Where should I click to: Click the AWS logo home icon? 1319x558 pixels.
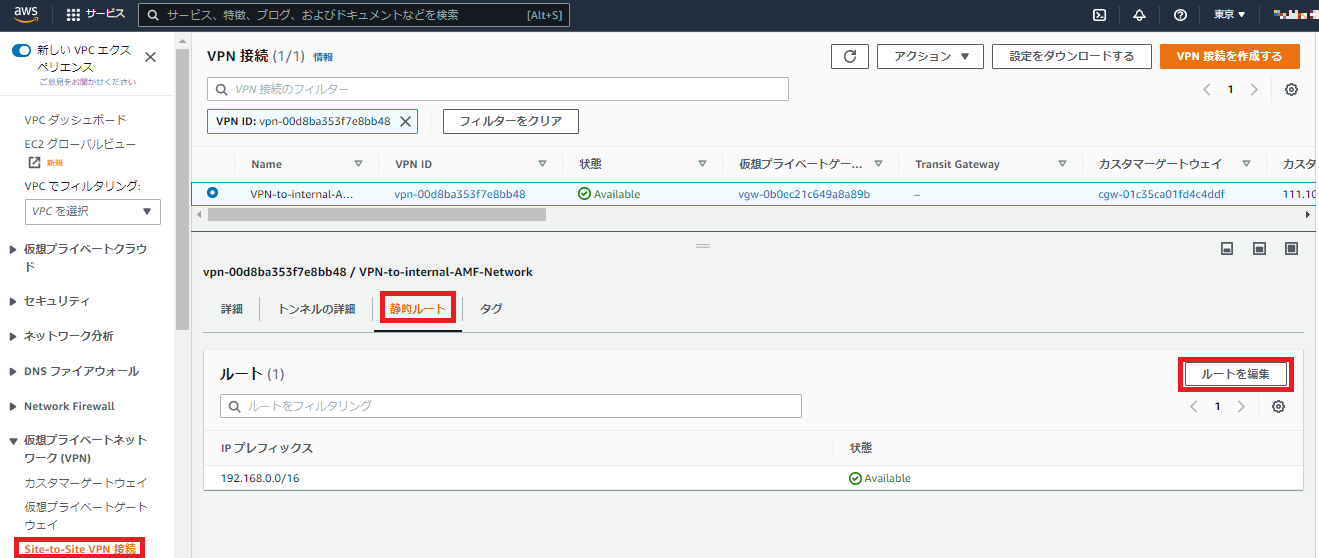[x=26, y=14]
